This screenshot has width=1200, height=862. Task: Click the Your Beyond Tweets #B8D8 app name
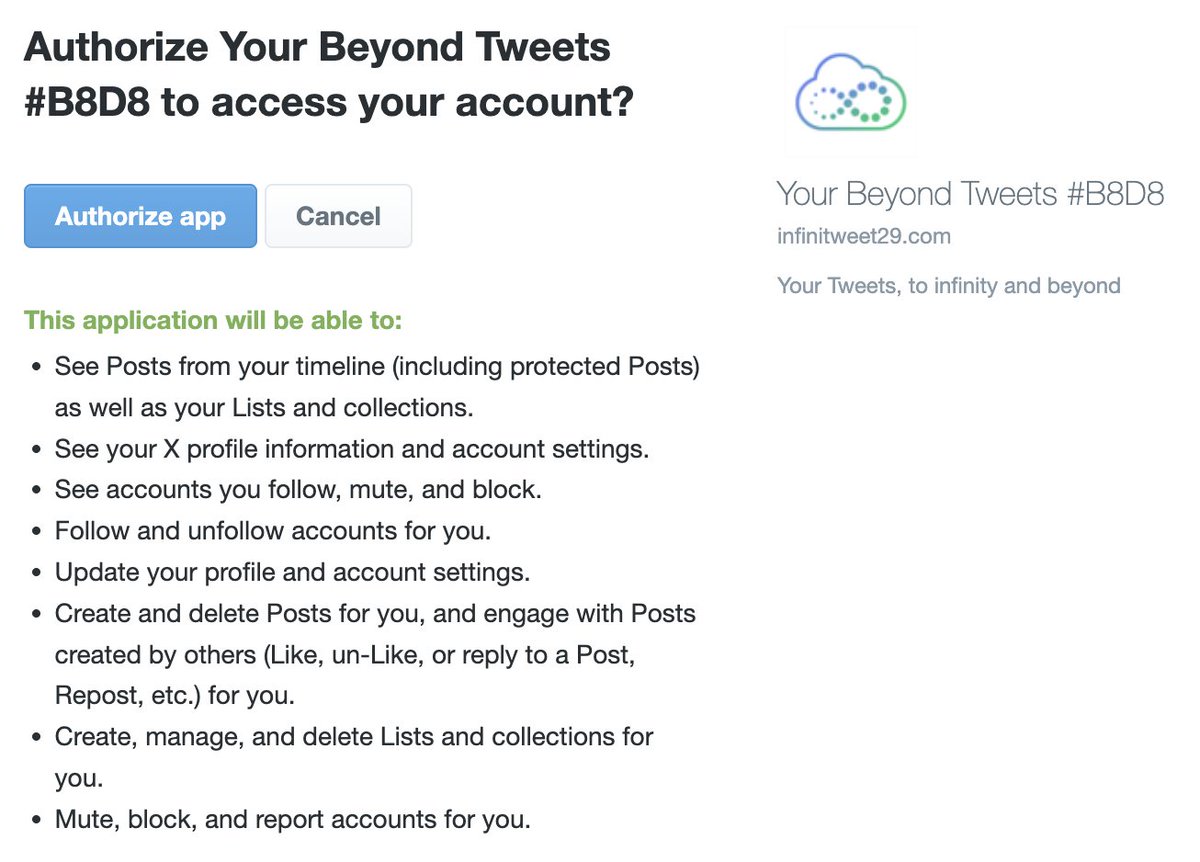point(970,194)
